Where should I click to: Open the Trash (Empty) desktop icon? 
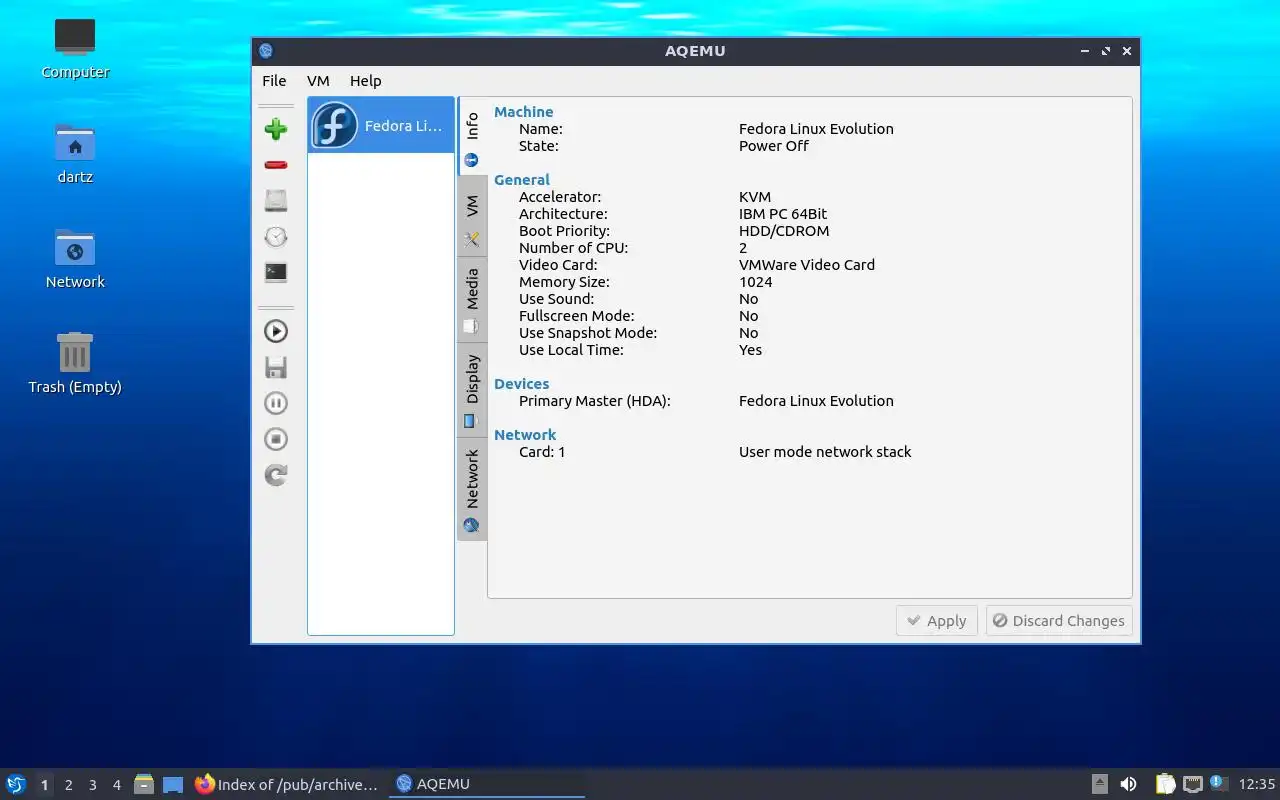coord(75,363)
